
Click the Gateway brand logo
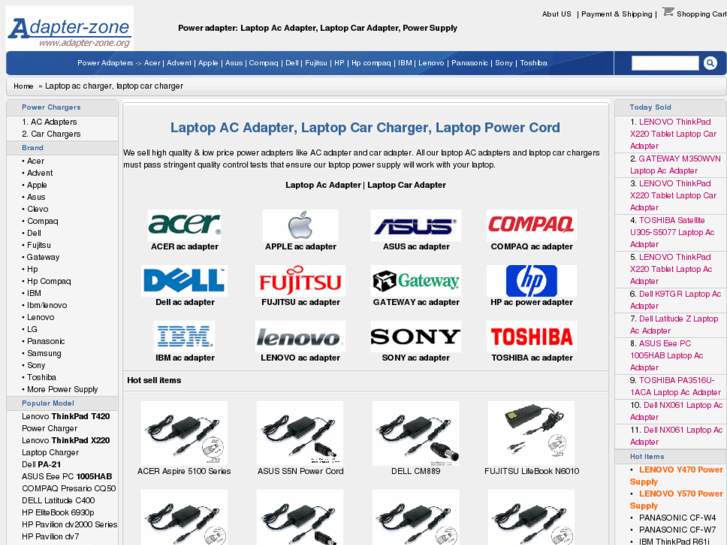tap(415, 281)
